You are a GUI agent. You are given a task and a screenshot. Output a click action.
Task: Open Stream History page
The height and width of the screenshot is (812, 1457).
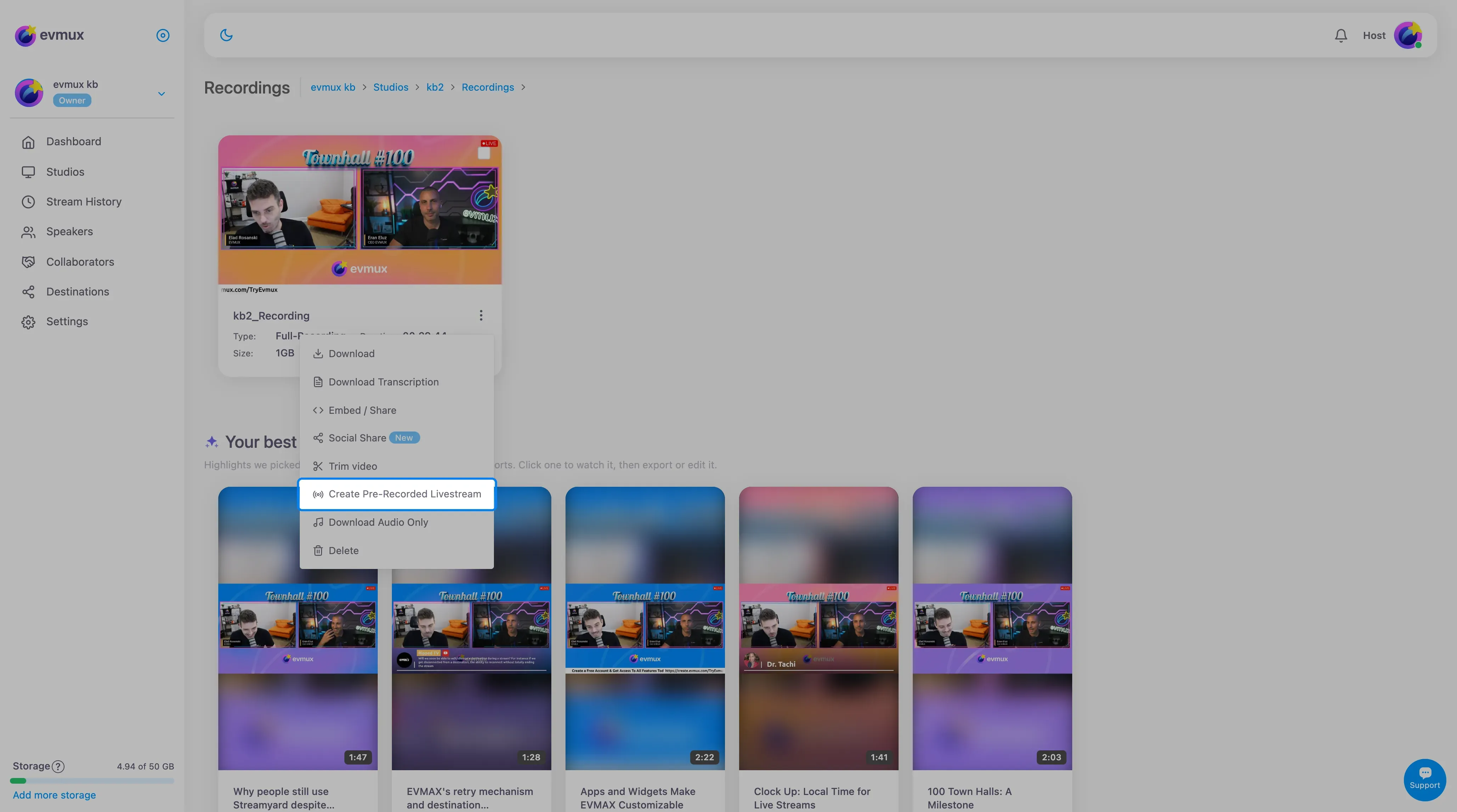click(84, 202)
